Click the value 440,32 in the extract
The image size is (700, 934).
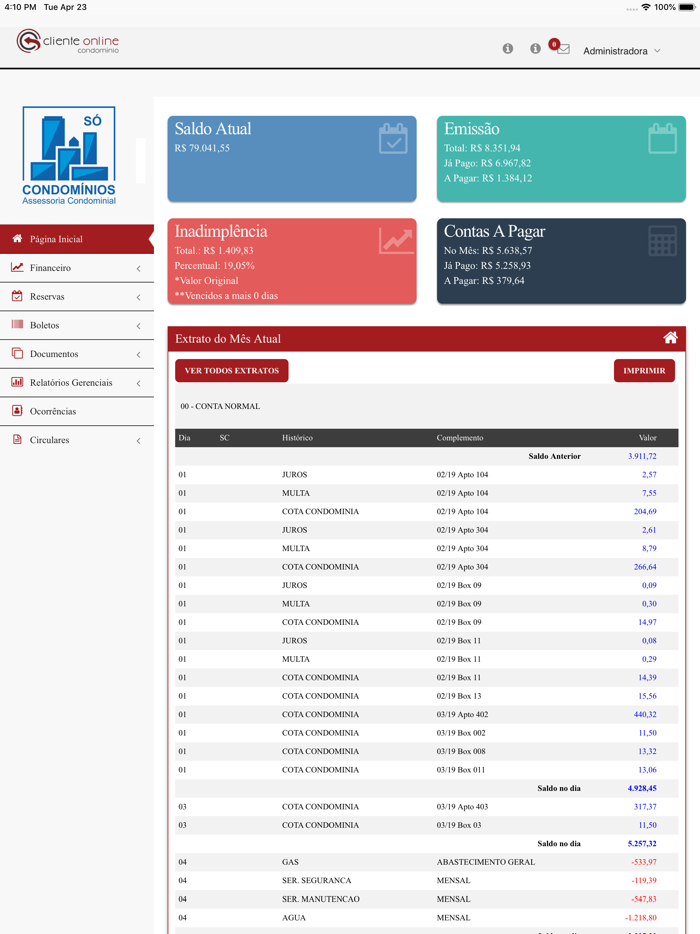645,714
